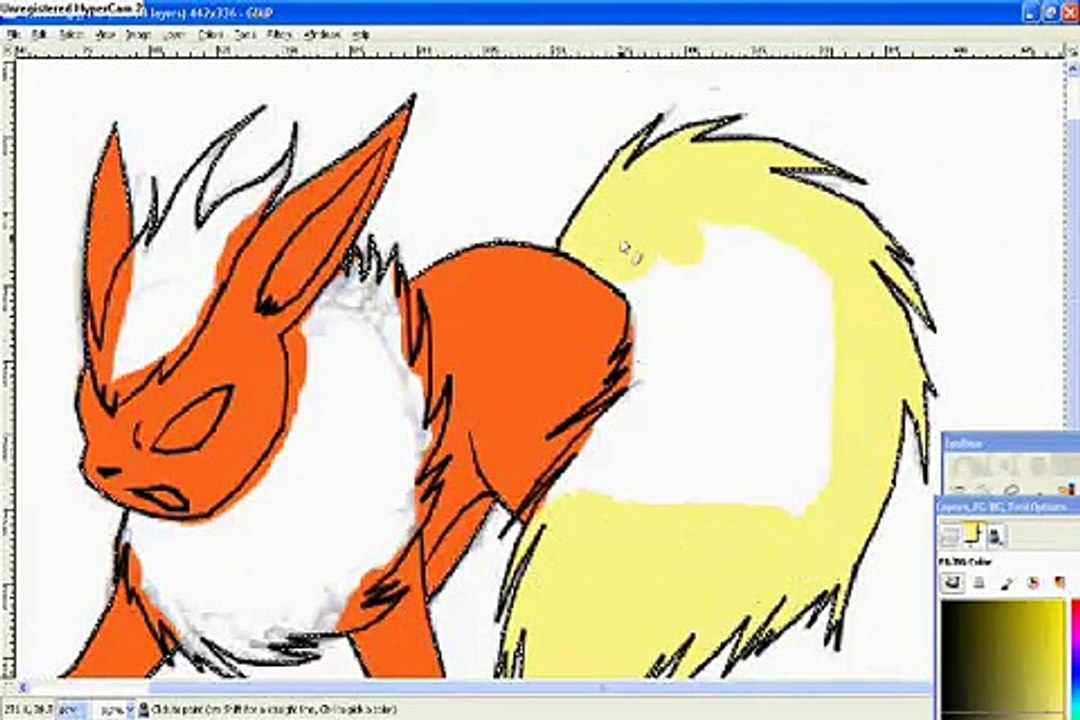Screen dimensions: 1080x720
Task: Open the Layer menu
Action: pos(174,34)
